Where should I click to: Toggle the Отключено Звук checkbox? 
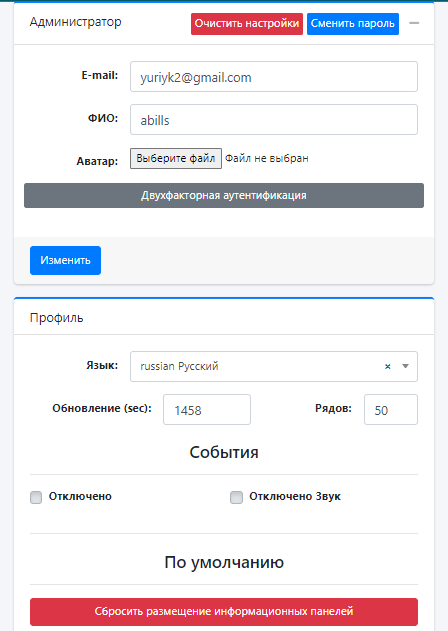pos(236,497)
